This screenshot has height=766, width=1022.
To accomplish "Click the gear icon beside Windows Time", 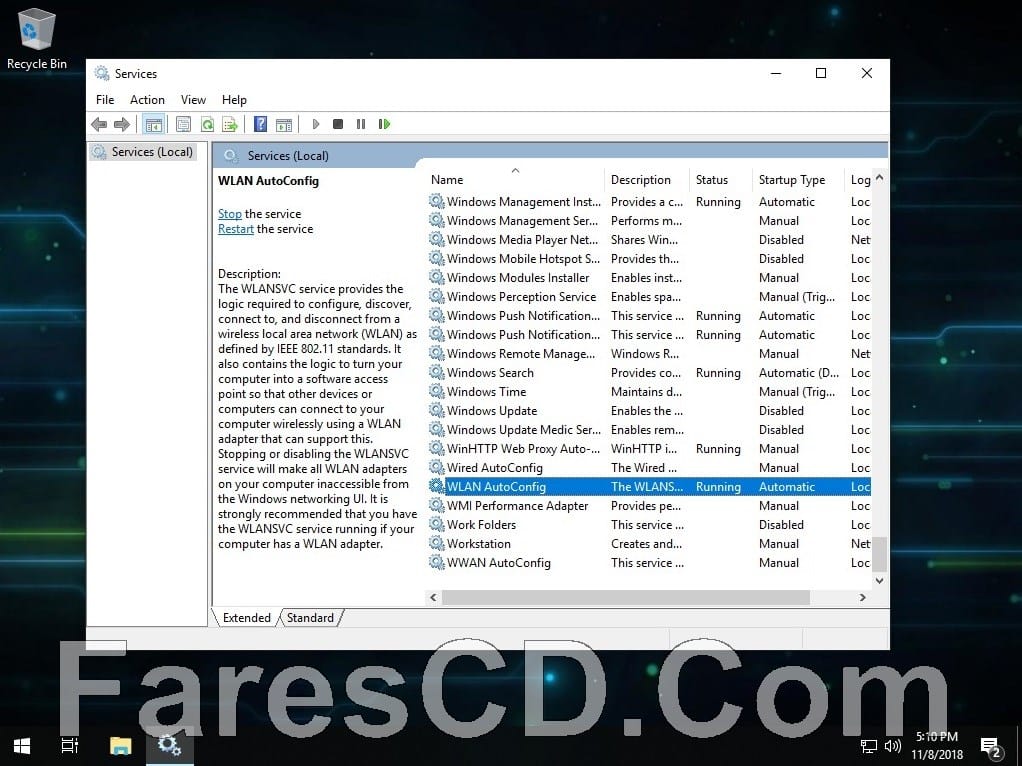I will [437, 391].
